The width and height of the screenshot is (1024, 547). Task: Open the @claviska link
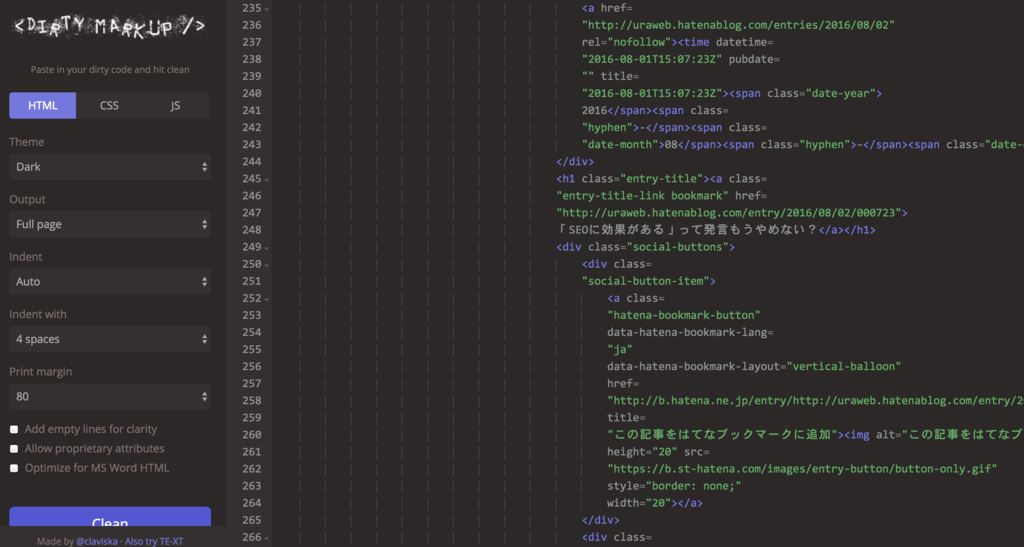97,541
